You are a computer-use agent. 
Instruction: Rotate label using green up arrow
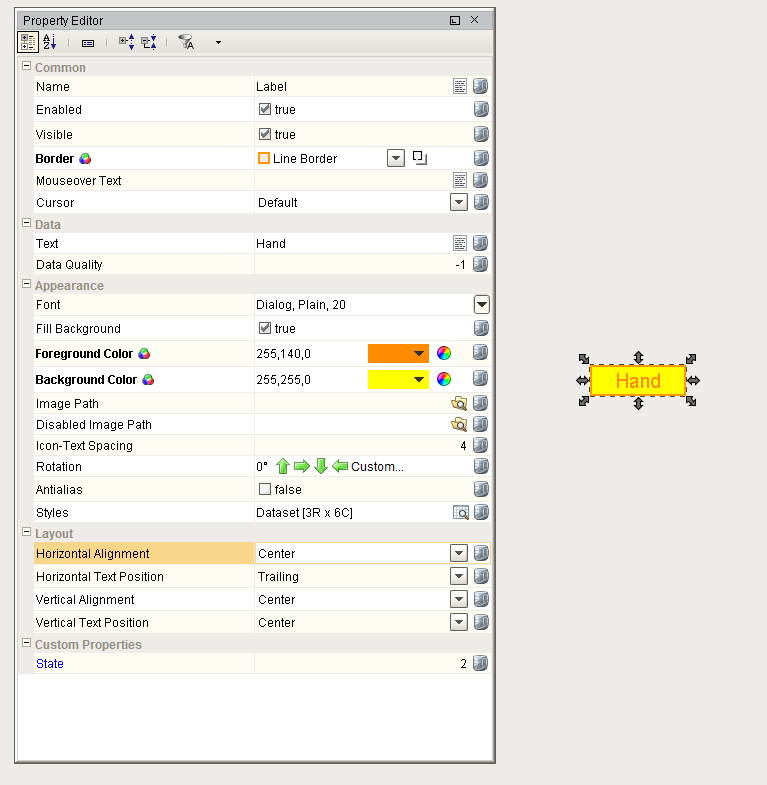[x=283, y=467]
